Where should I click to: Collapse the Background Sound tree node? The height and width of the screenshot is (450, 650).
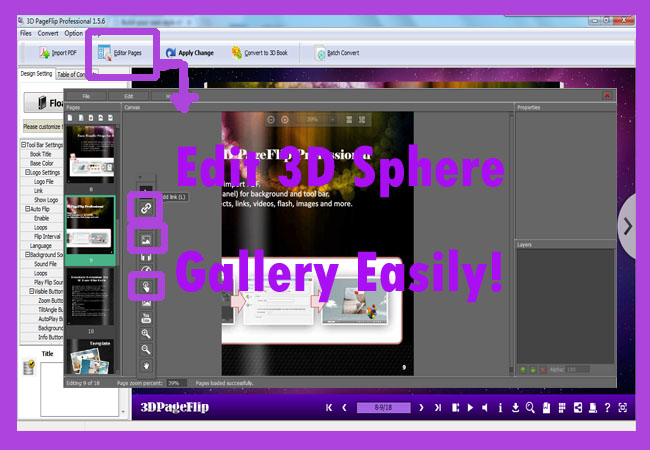(x=27, y=254)
